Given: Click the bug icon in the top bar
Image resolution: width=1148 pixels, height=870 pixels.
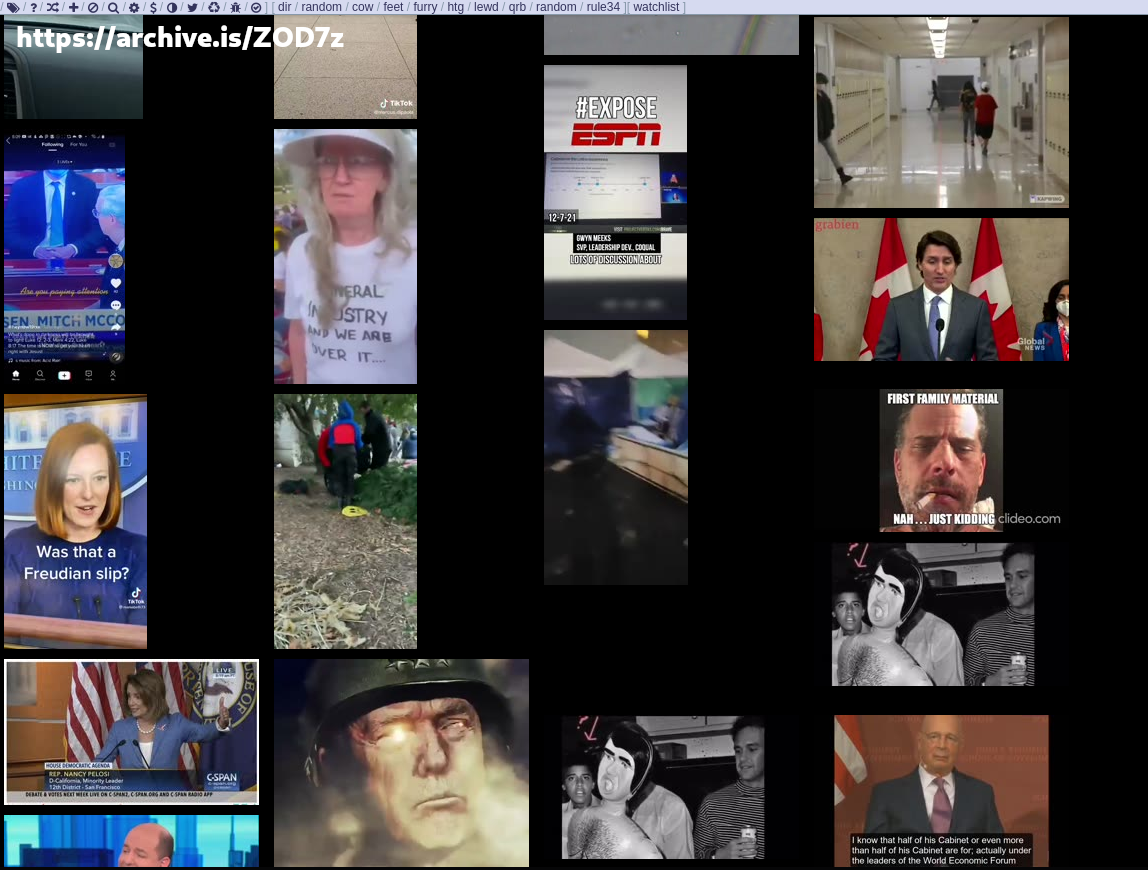Looking at the screenshot, I should pyautogui.click(x=235, y=7).
